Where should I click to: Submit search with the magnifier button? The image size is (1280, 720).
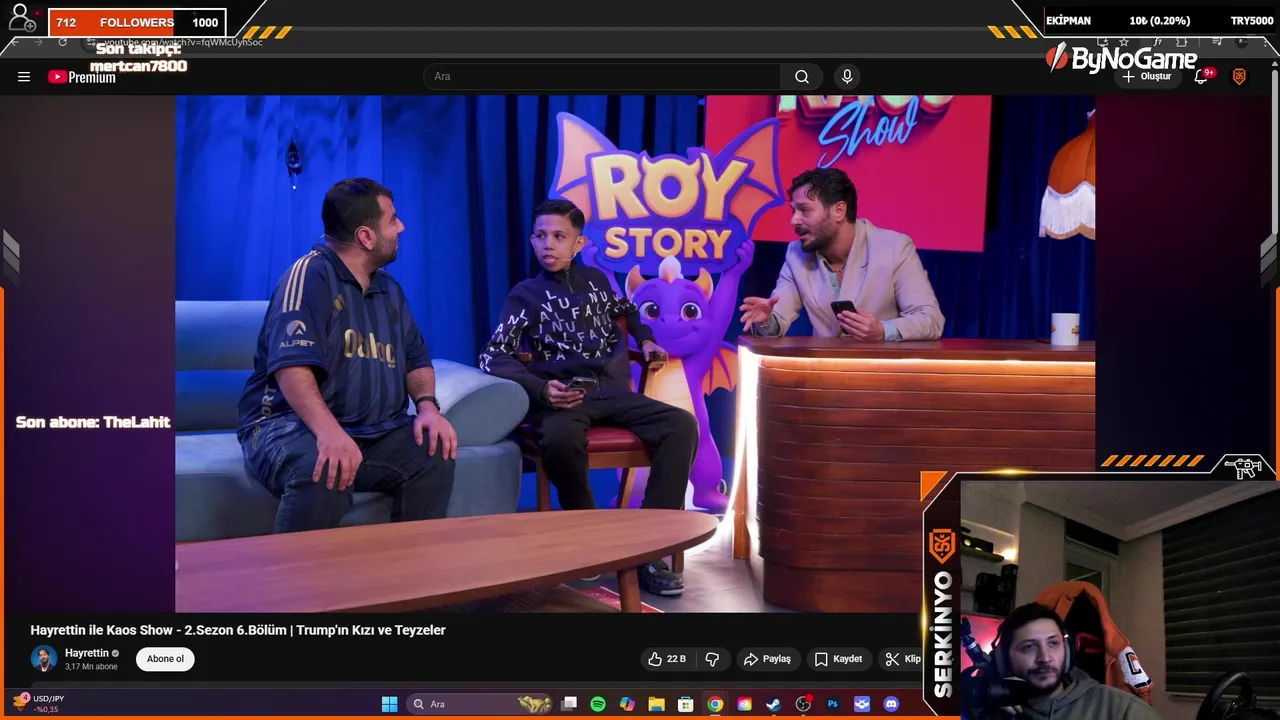pos(802,77)
